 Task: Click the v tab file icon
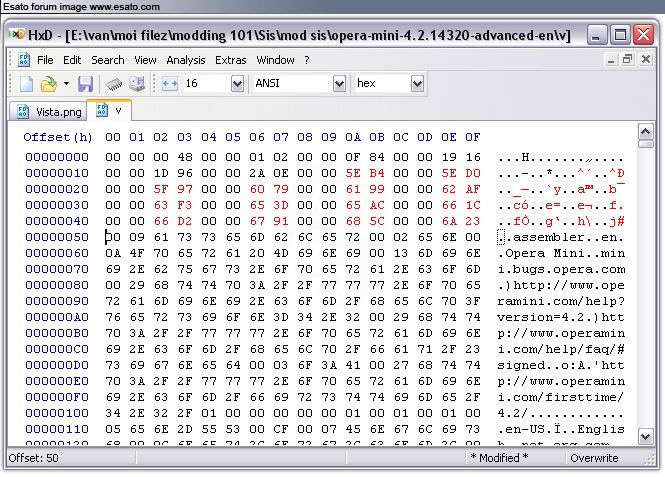(102, 109)
